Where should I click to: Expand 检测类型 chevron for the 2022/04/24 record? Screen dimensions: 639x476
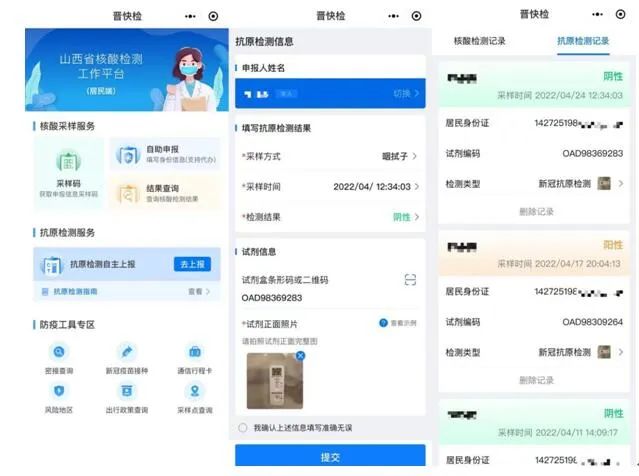tap(621, 183)
